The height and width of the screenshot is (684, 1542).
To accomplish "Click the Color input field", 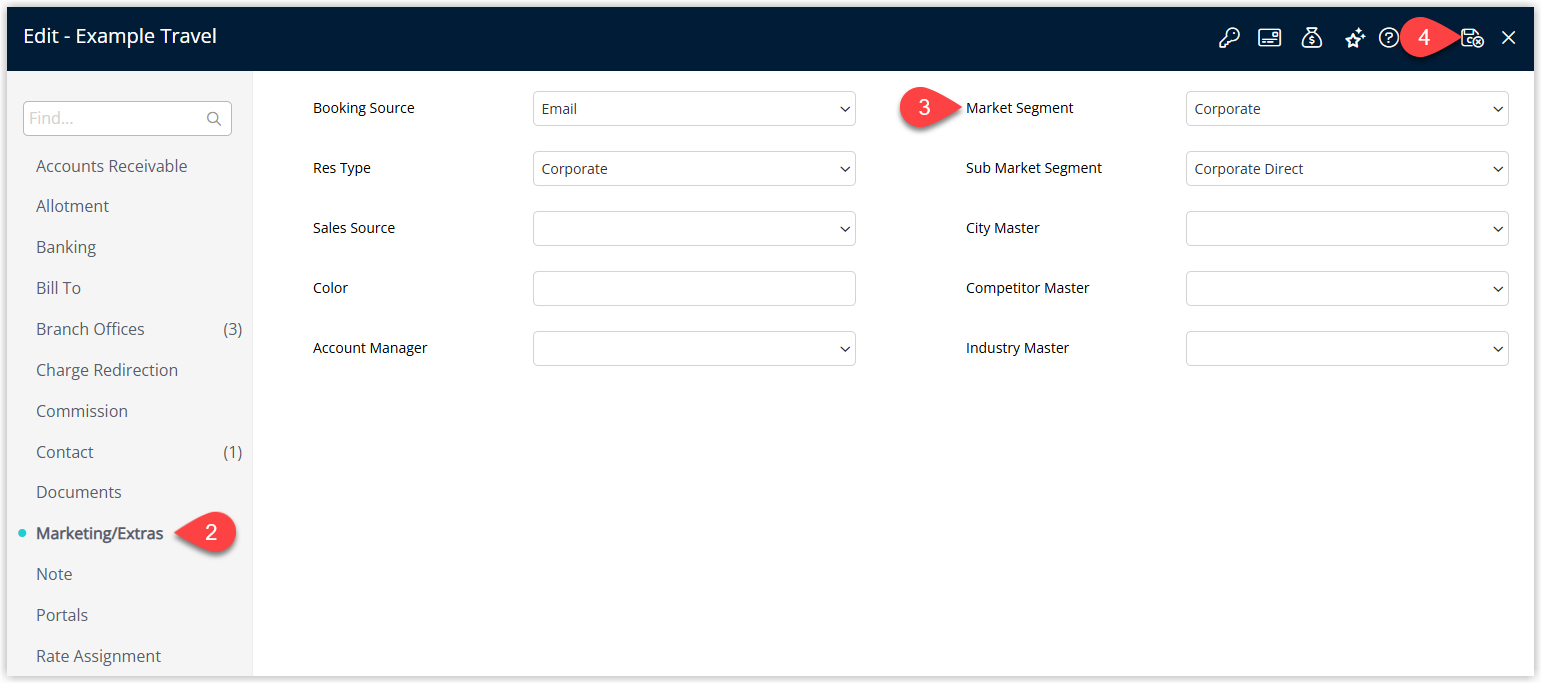I will (x=694, y=289).
